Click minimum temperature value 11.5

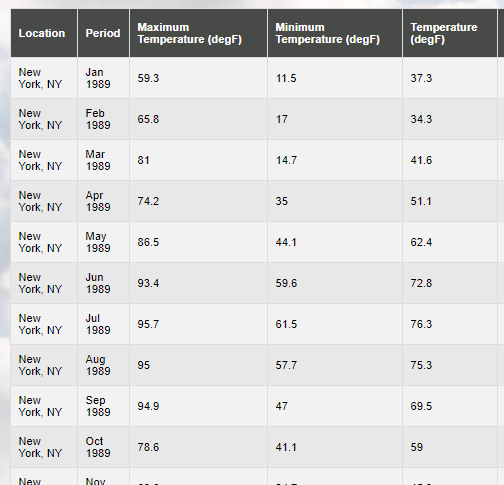pos(286,78)
